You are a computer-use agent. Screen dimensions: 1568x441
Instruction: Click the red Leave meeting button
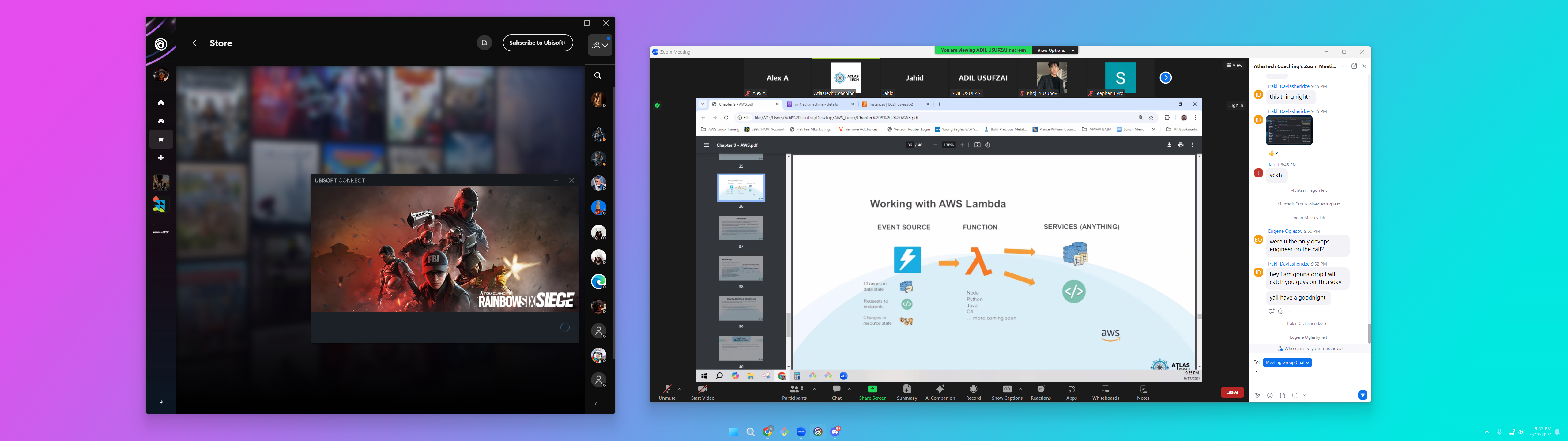[1232, 392]
